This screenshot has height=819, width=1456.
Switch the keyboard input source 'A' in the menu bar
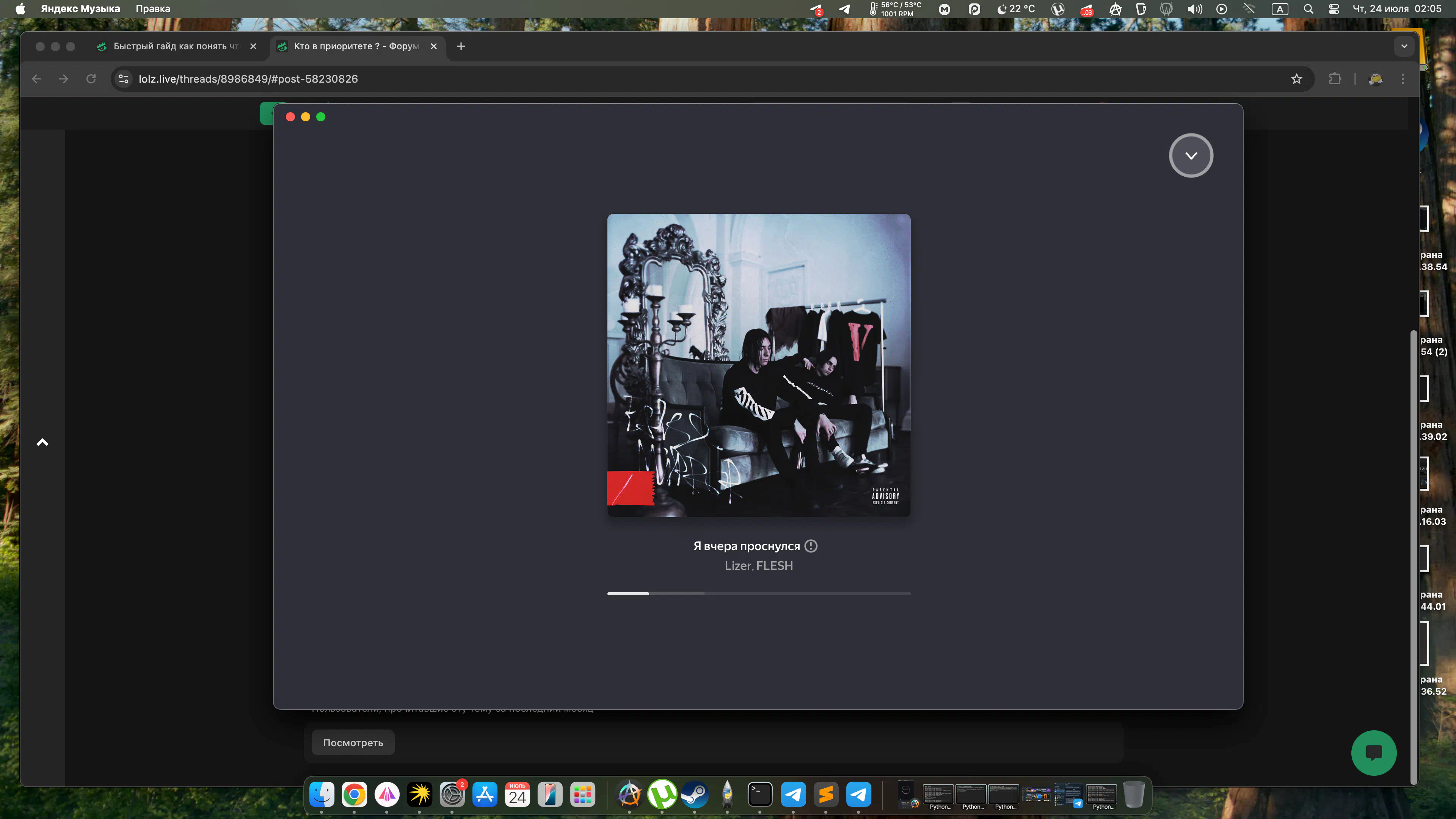tap(1280, 8)
